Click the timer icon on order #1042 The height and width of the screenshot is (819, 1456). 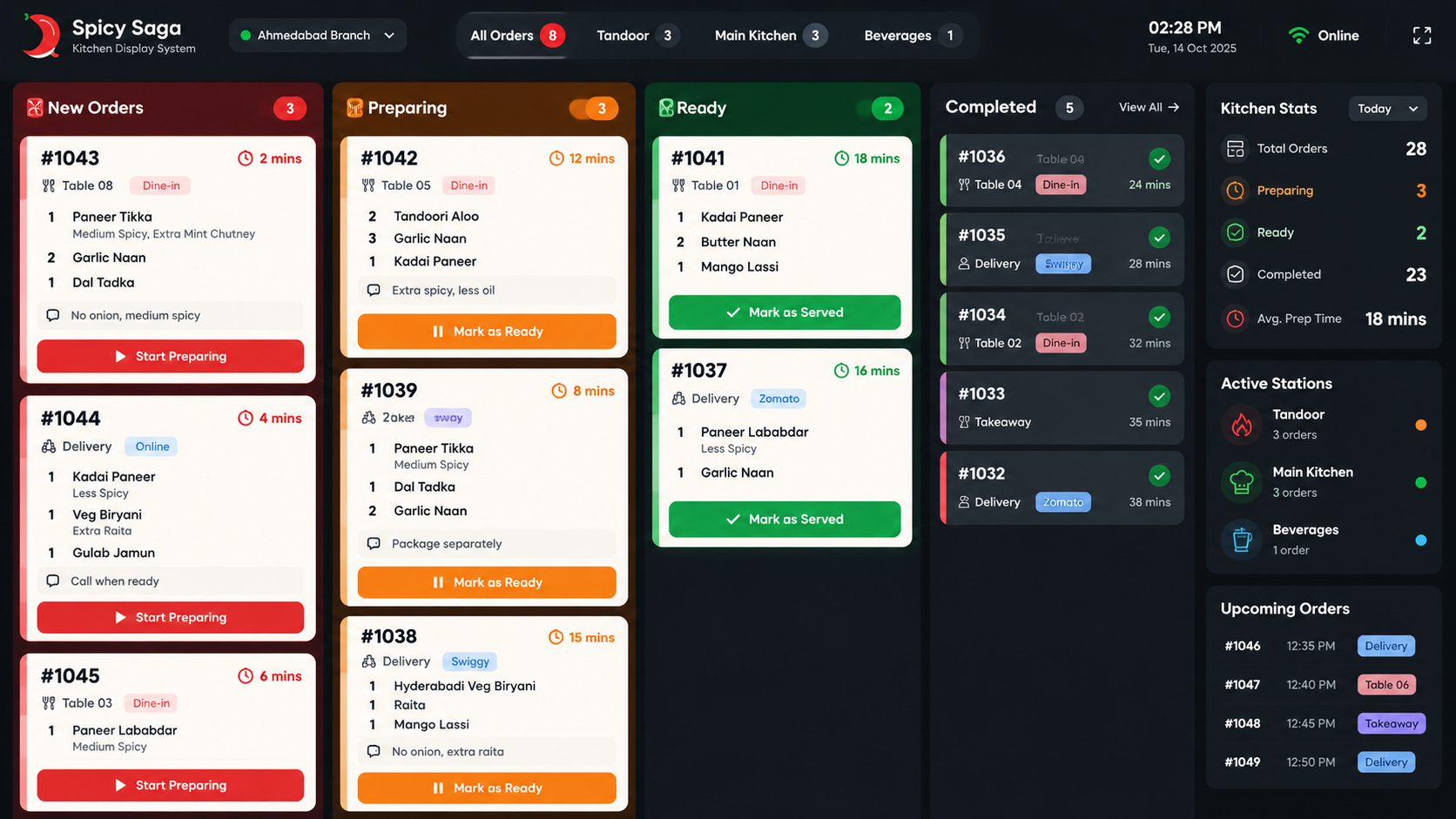pos(556,158)
